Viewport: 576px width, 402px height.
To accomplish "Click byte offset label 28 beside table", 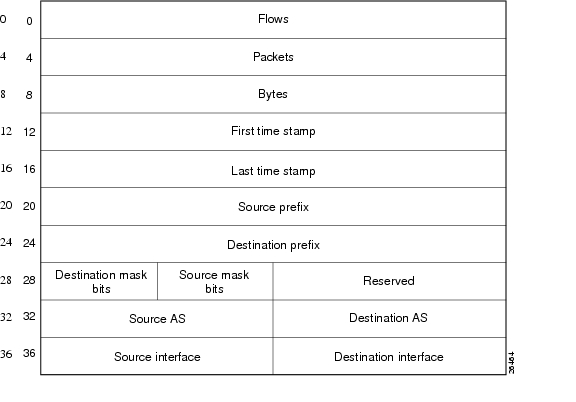I will (29, 280).
